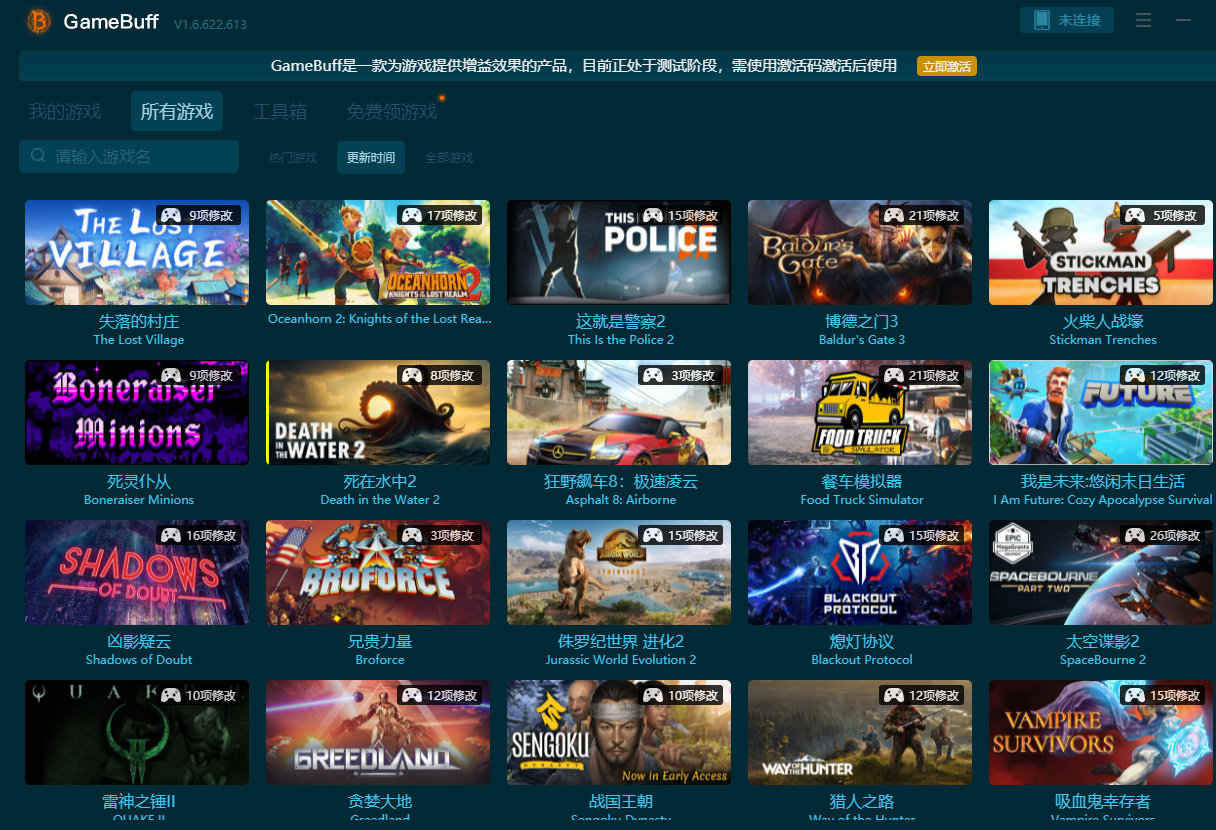
Task: Open Greedland game thumbnail
Action: [378, 732]
